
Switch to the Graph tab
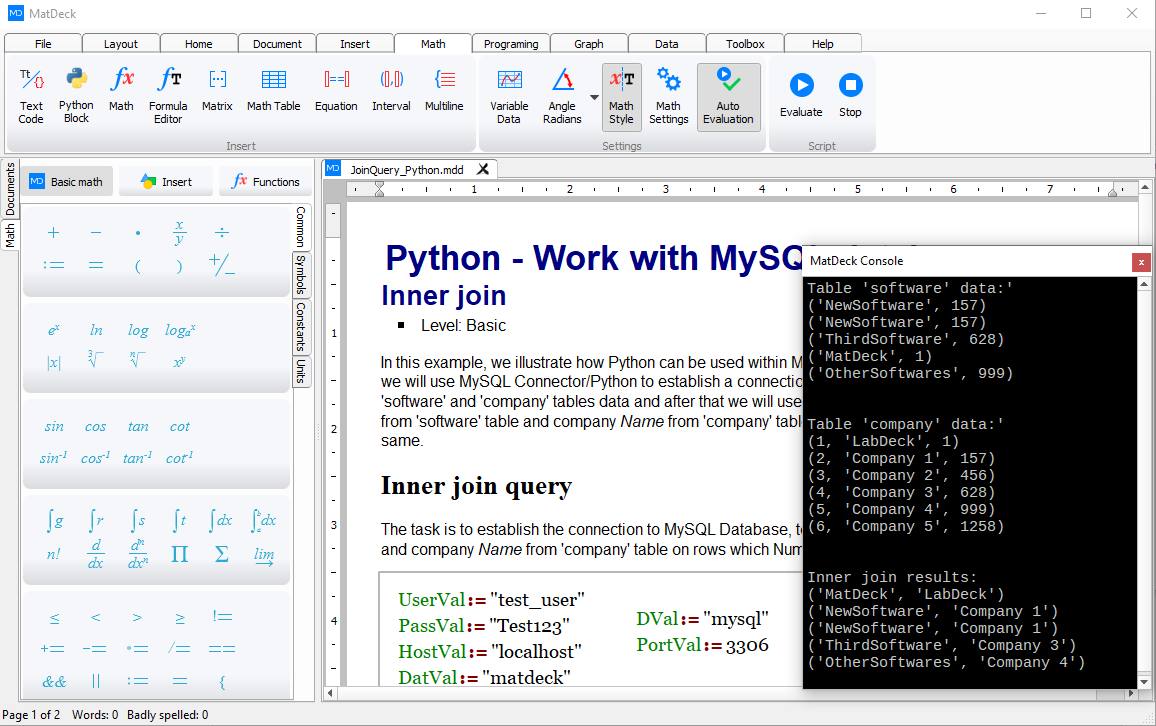(589, 43)
